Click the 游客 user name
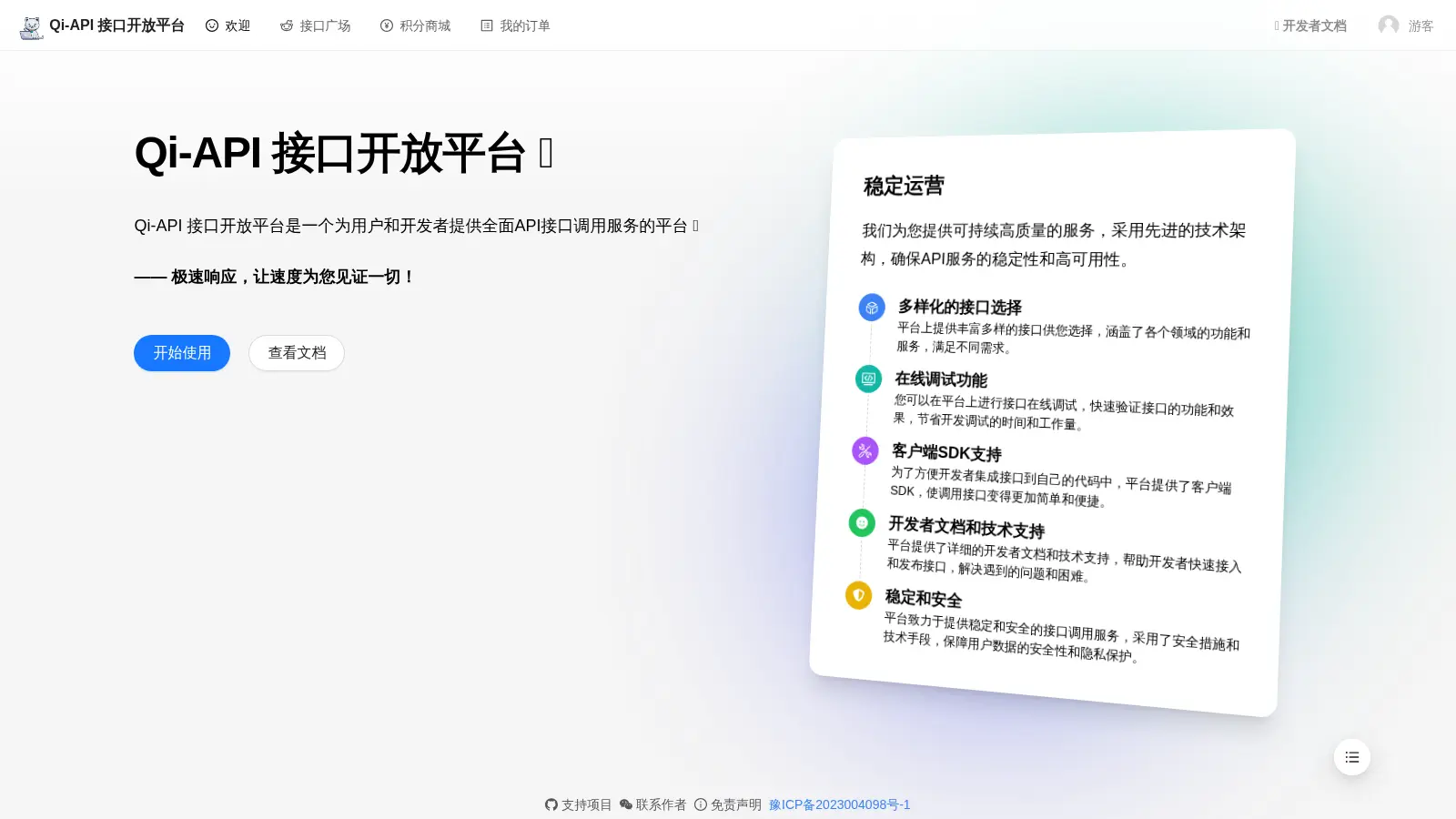The height and width of the screenshot is (819, 1456). (1421, 26)
